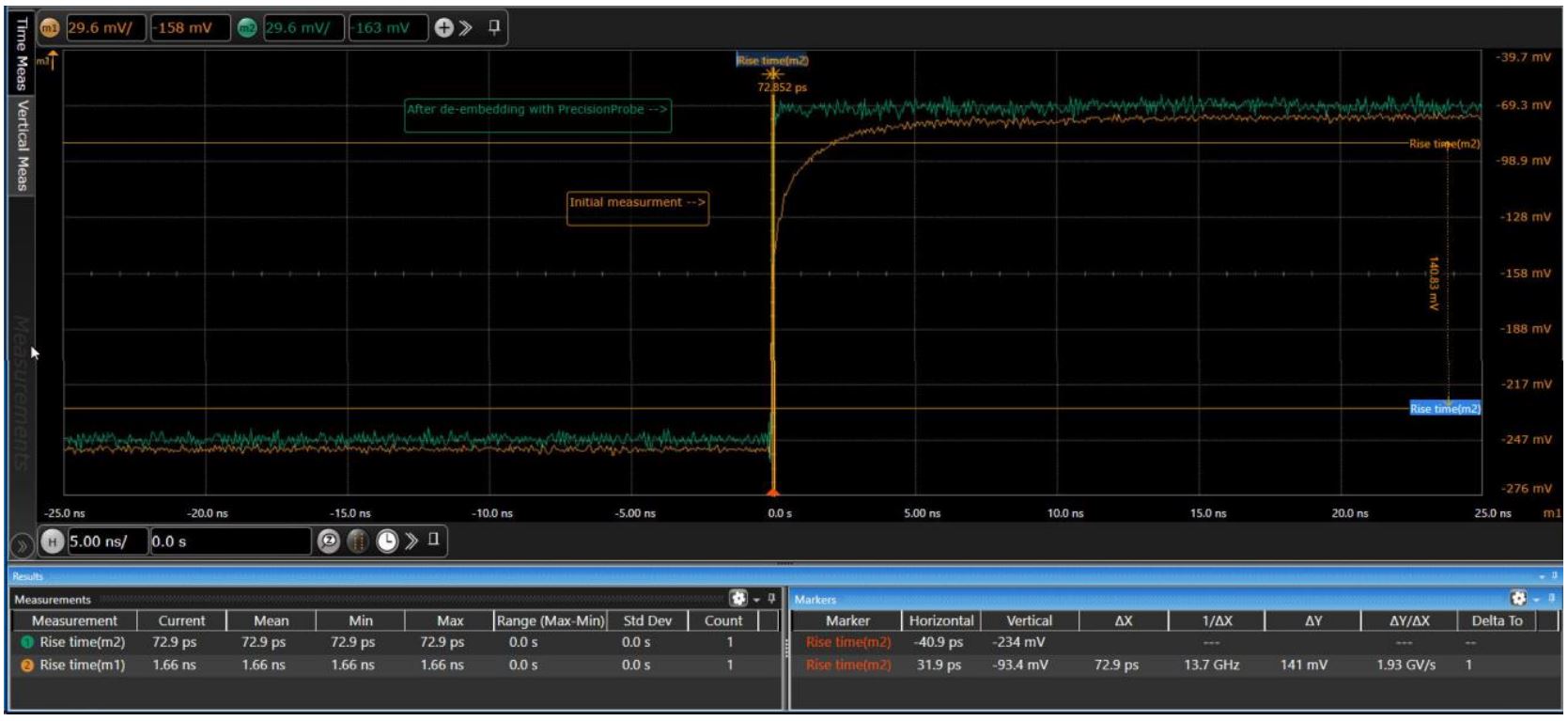The image size is (1568, 721).
Task: Expand the horizontal toolbar double-chevron
Action: tap(411, 541)
